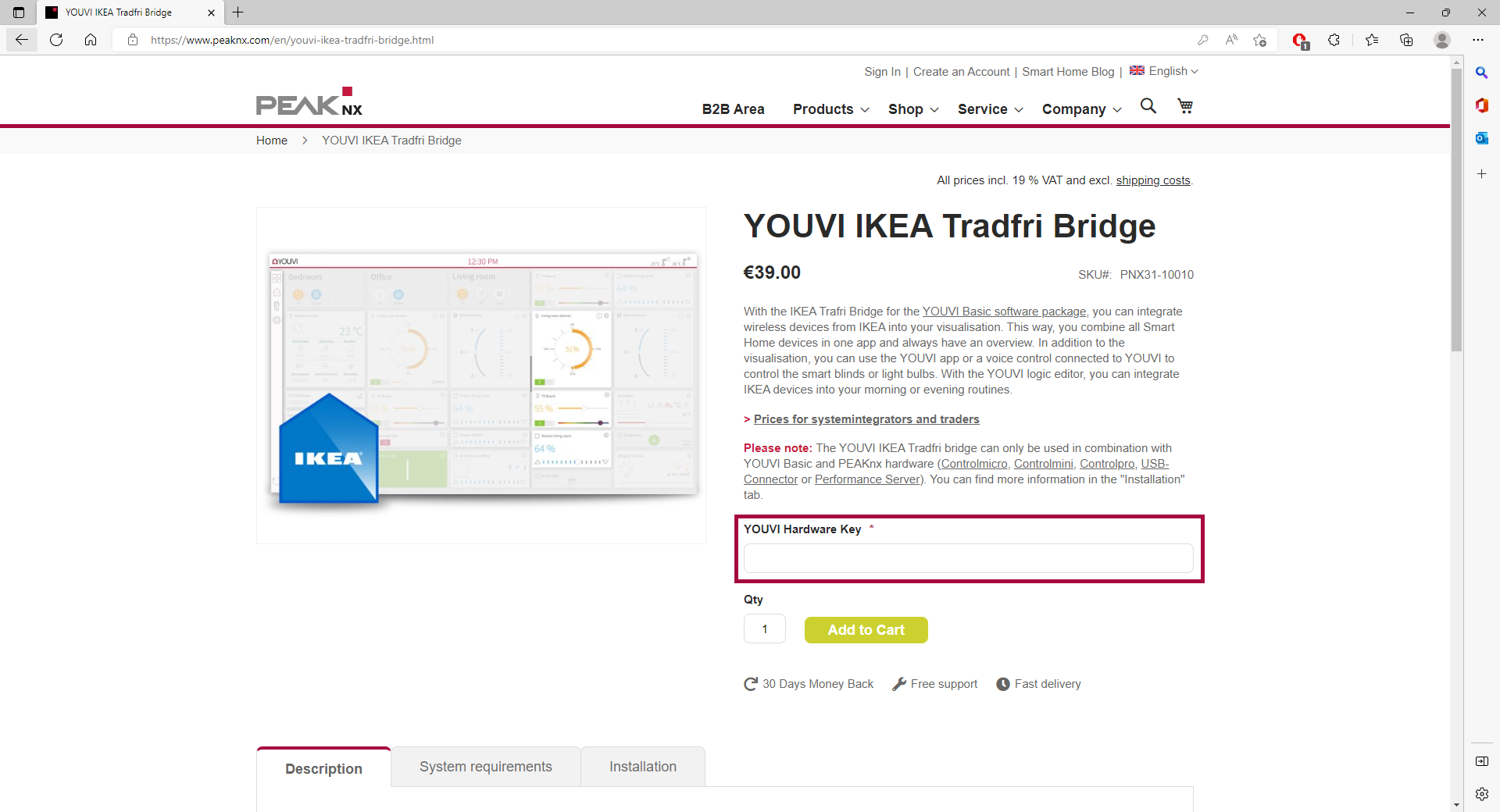Open Favorites list icon
Image resolution: width=1500 pixels, height=812 pixels.
click(1372, 40)
